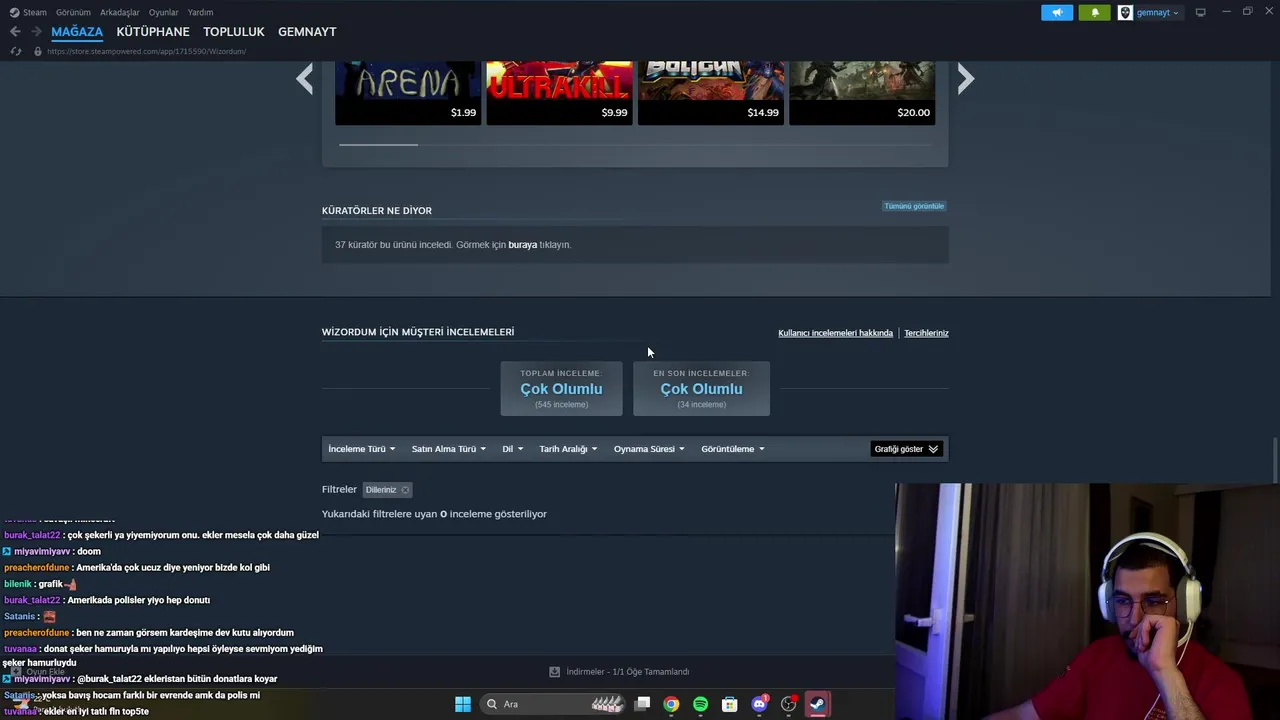
Task: Expand the İnceleme Türü filter
Action: [x=361, y=449]
